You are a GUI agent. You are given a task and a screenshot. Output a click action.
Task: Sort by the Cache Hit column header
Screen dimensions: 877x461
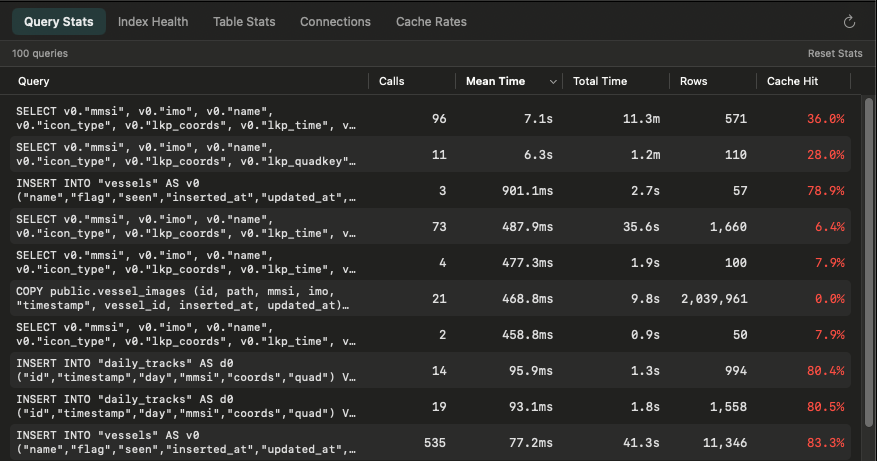point(792,81)
